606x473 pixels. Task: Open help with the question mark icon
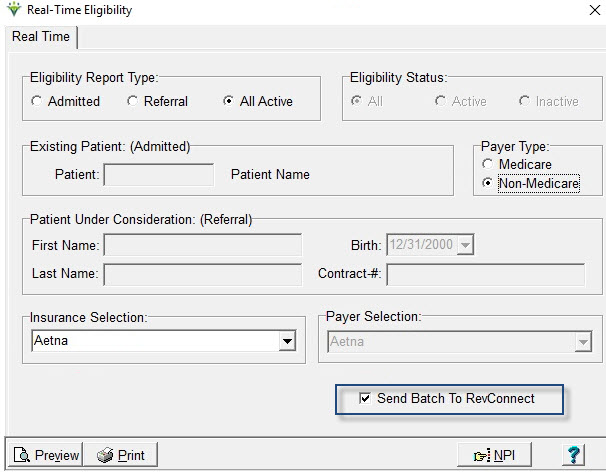(574, 455)
